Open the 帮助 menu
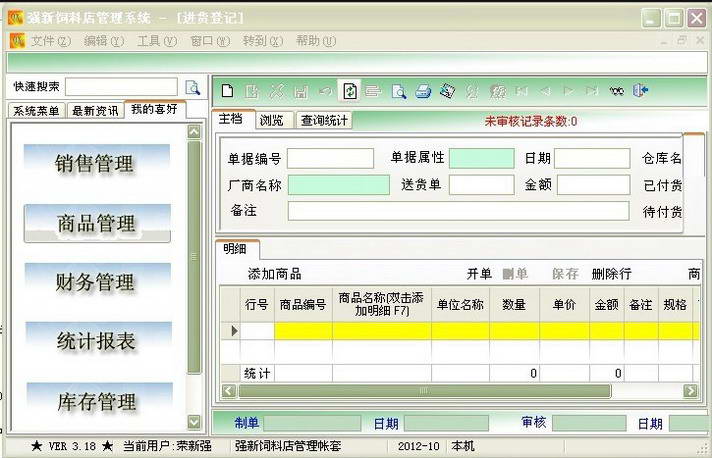The height and width of the screenshot is (458, 712). (x=316, y=41)
